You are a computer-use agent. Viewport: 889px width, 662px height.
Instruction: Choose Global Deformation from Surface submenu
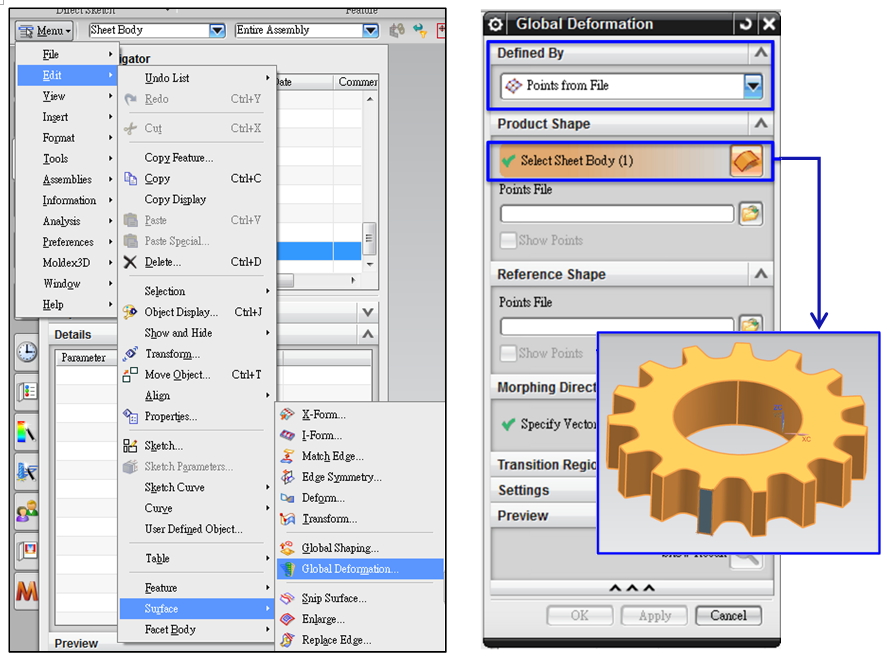(349, 569)
